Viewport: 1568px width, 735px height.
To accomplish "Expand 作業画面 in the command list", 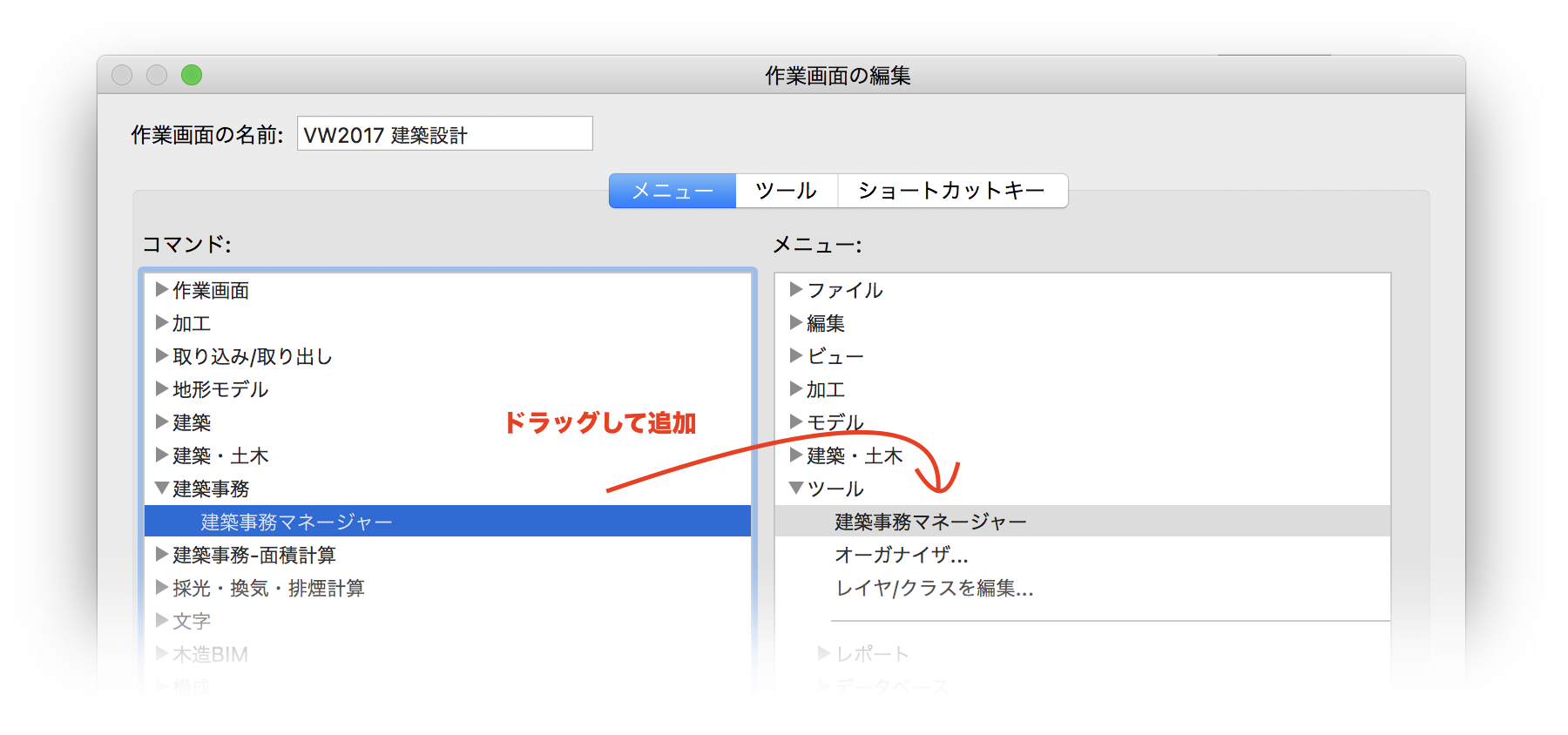I will (x=161, y=289).
